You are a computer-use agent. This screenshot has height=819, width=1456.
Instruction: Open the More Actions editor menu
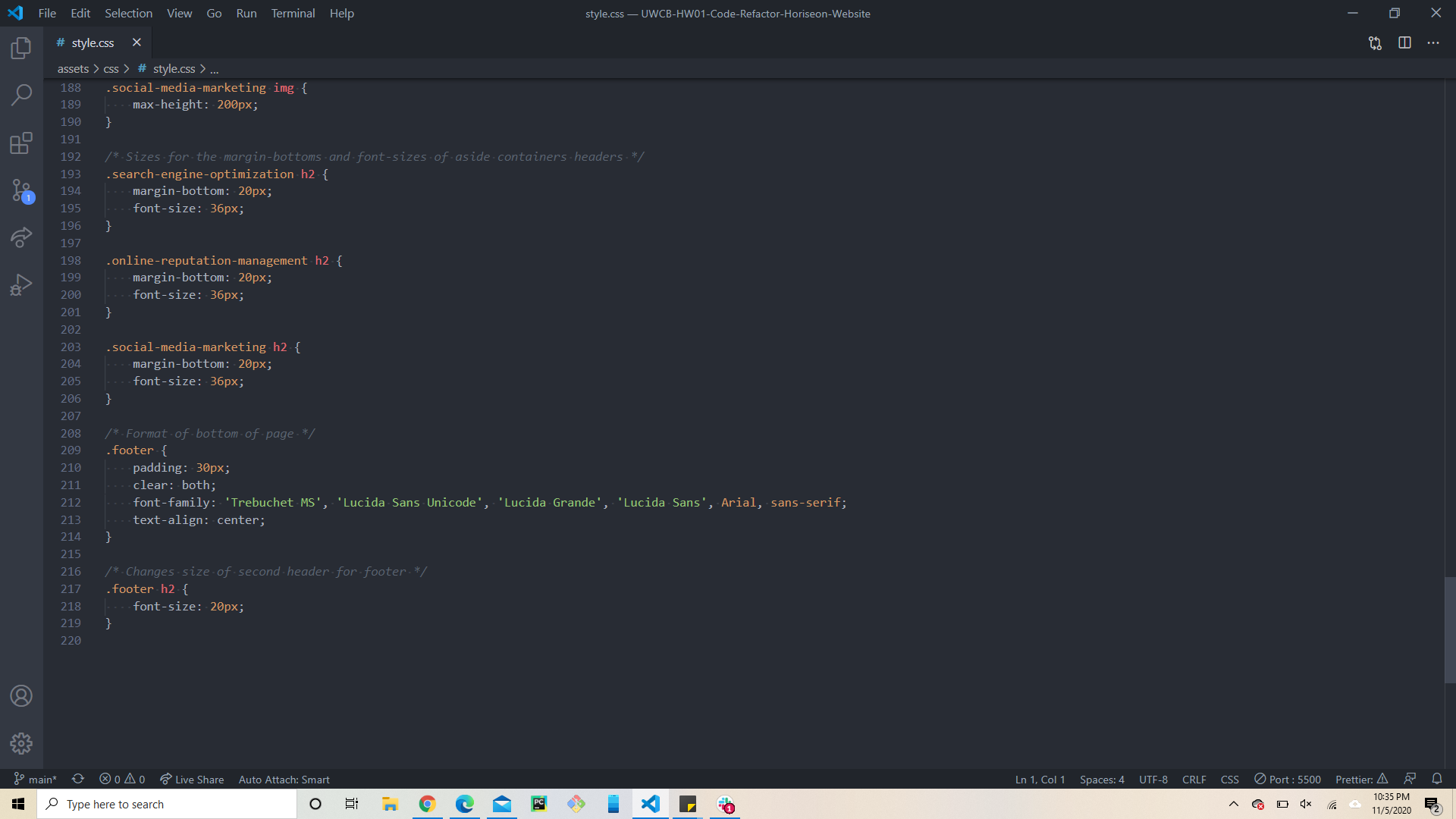point(1435,42)
